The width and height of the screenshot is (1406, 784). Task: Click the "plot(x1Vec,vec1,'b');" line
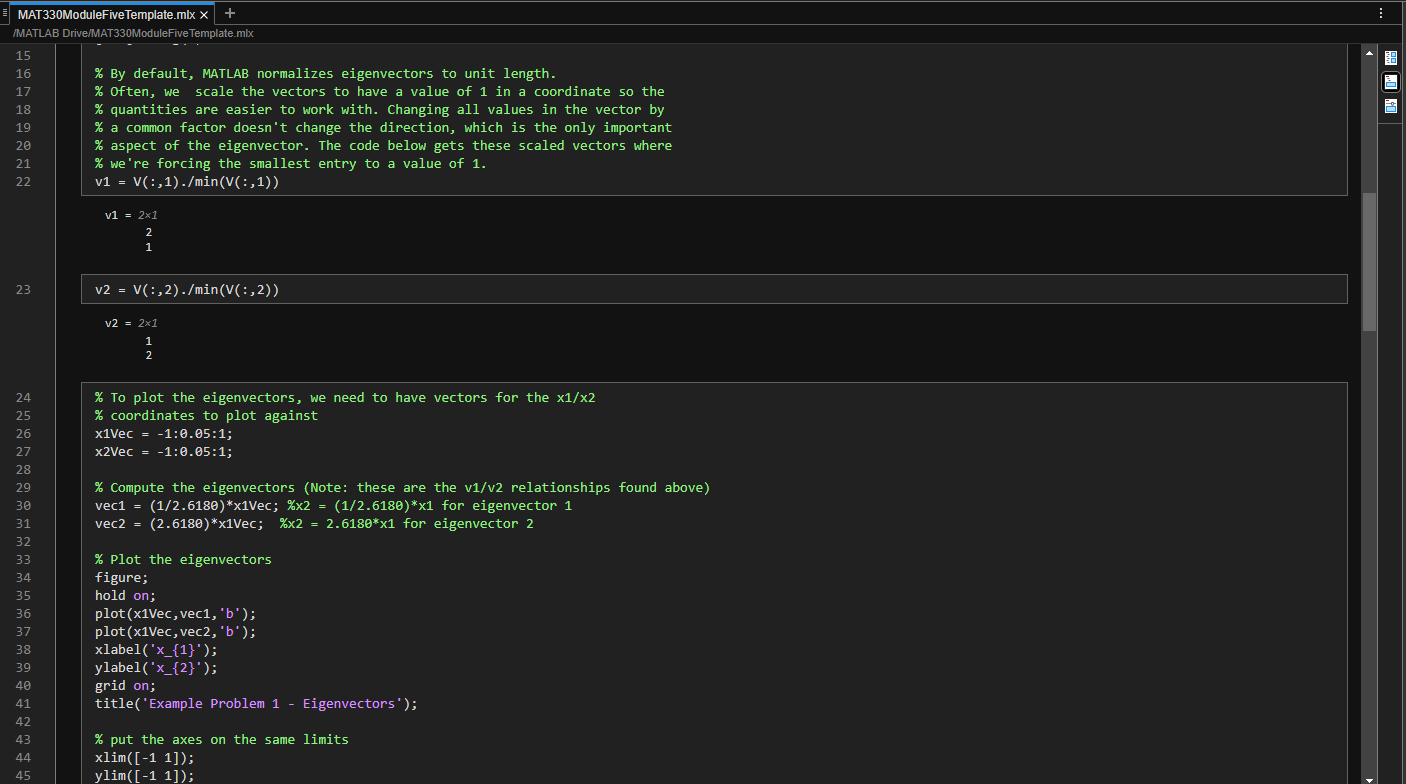click(176, 614)
